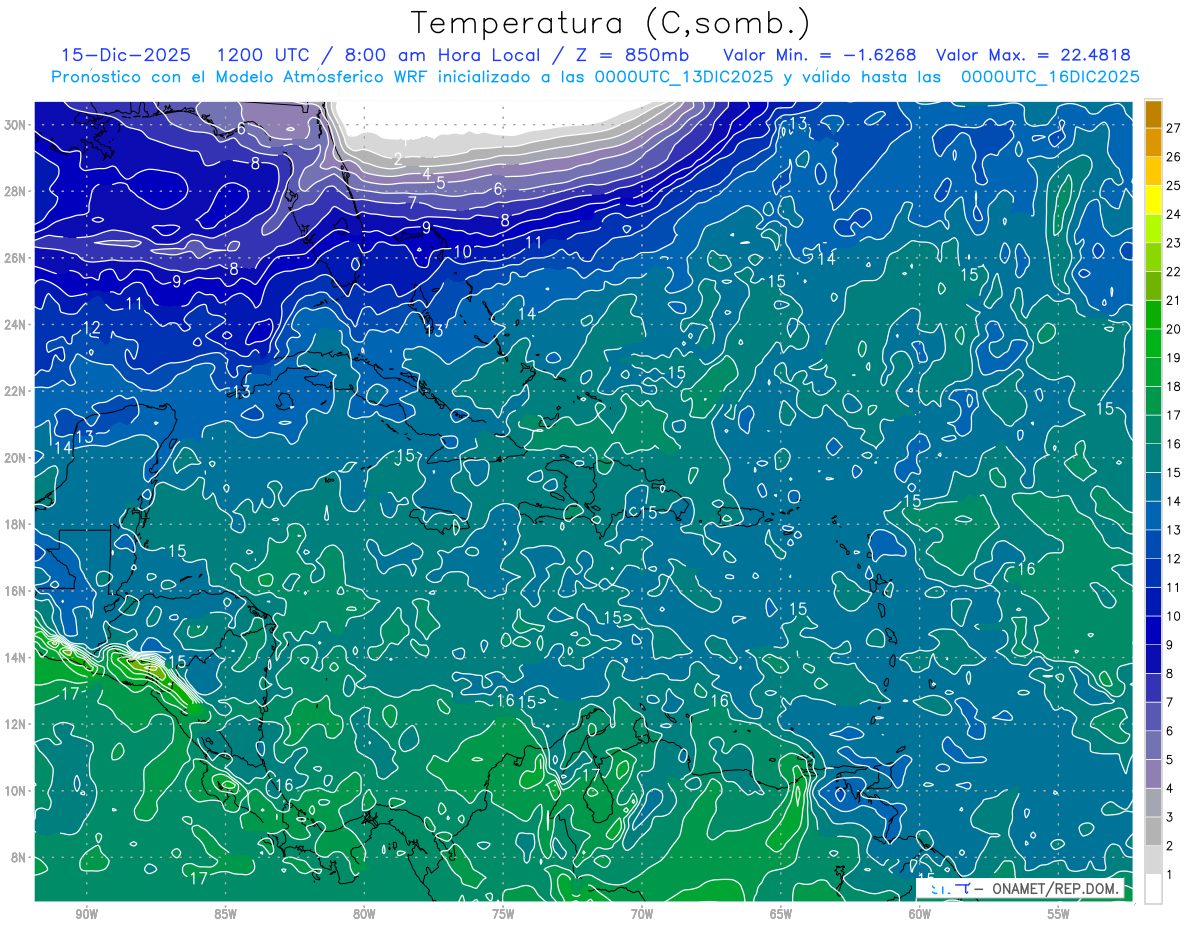
Task: Click the "20N" latitude axis label
Action: [17, 458]
